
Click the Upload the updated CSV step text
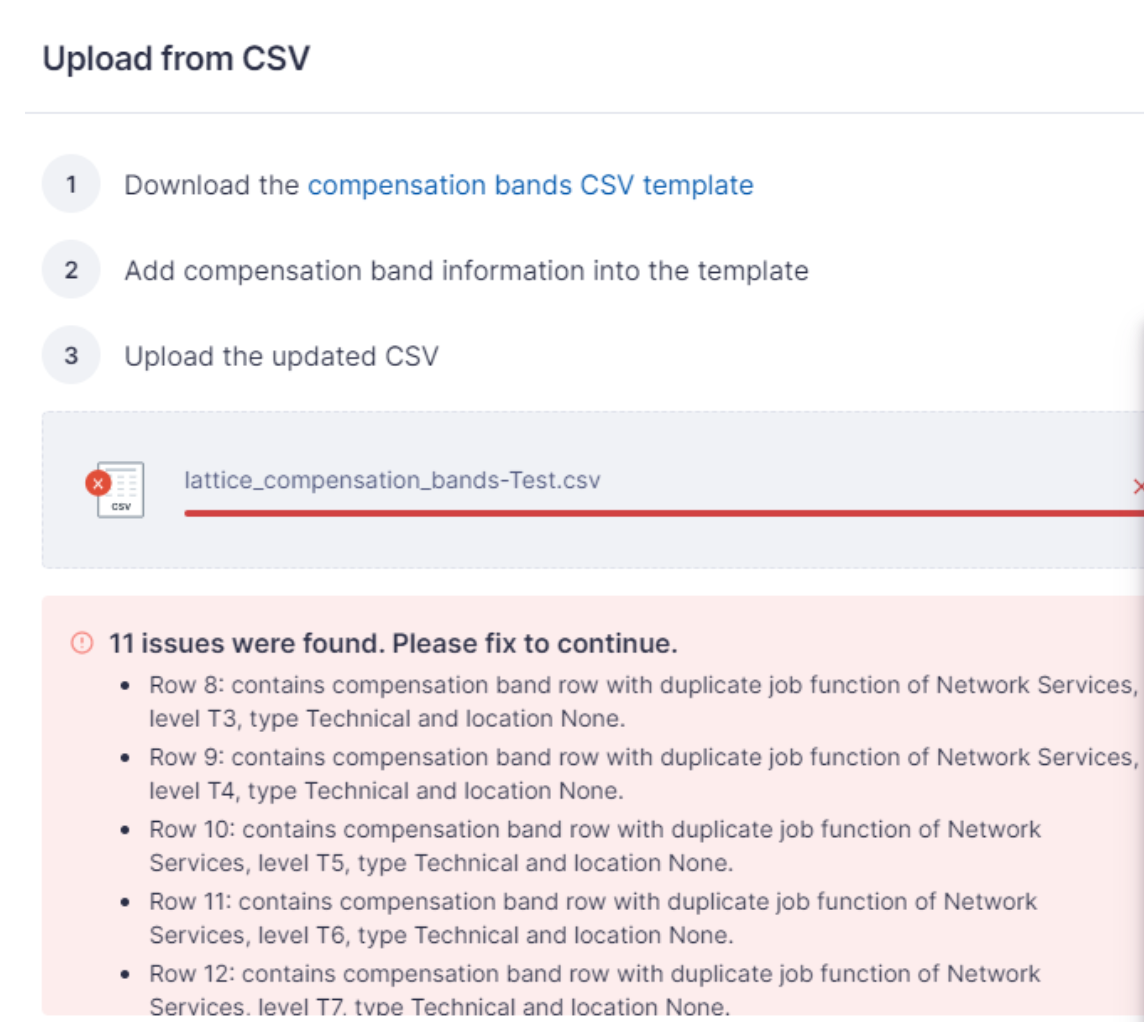pyautogui.click(x=282, y=357)
